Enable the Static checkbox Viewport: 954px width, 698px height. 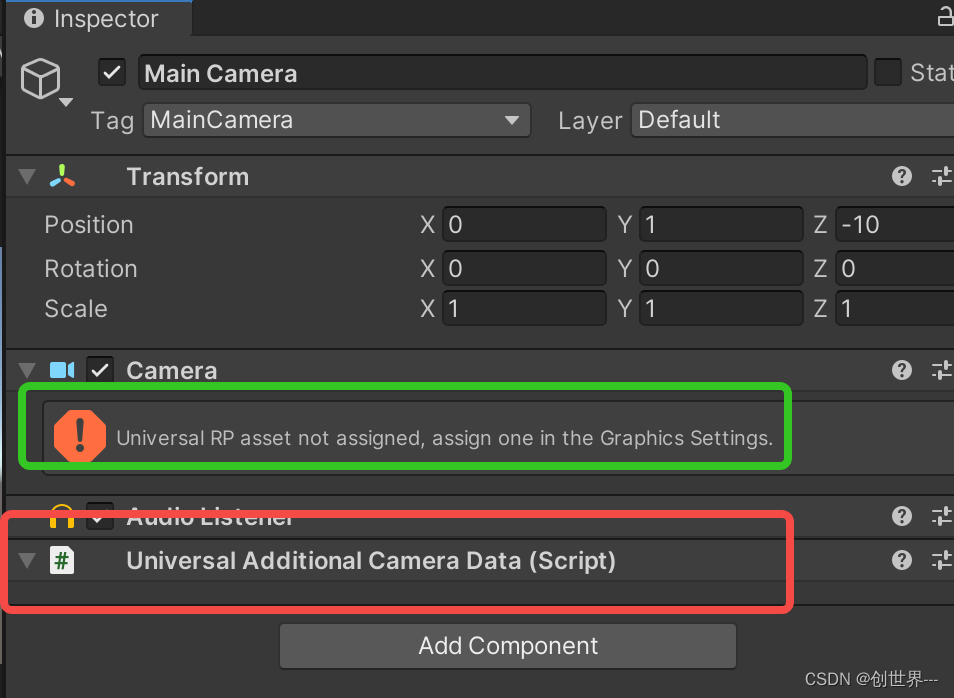coord(888,72)
